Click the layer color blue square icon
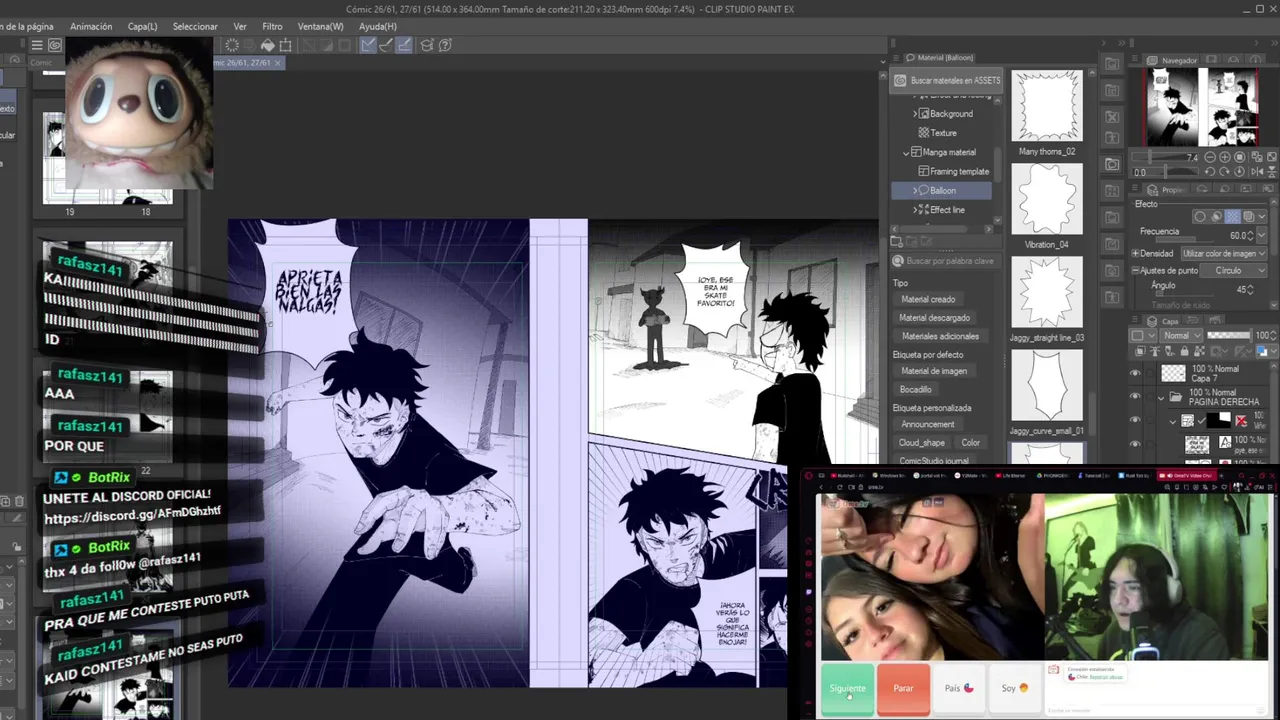Image resolution: width=1280 pixels, height=720 pixels. click(x=1262, y=351)
